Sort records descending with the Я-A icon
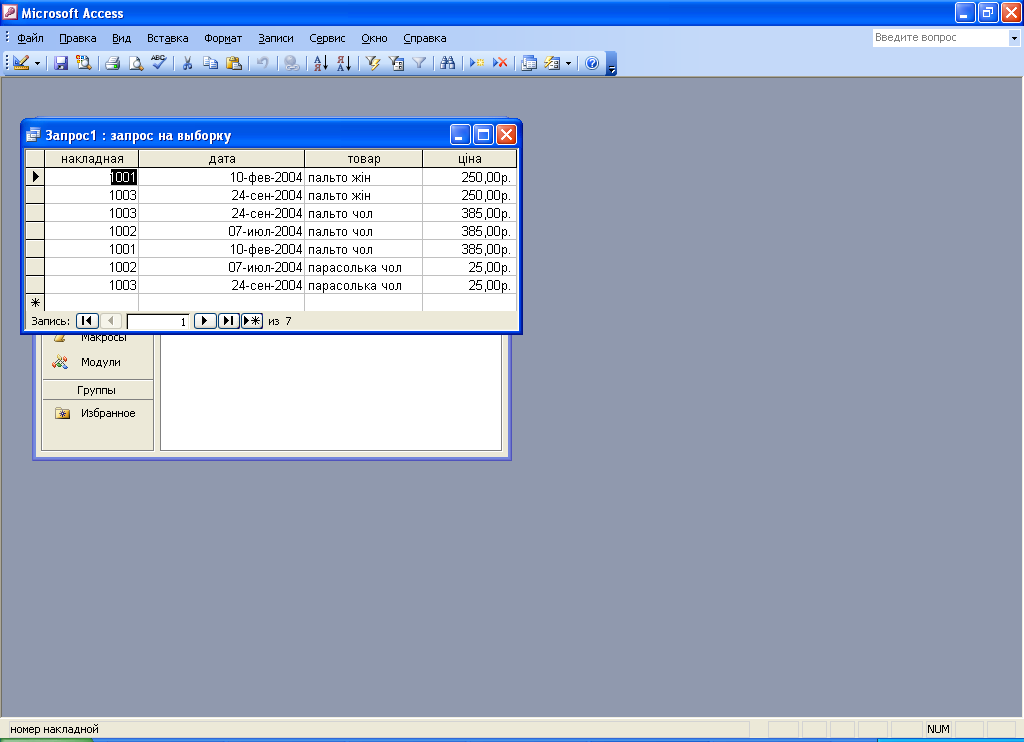 coord(344,63)
